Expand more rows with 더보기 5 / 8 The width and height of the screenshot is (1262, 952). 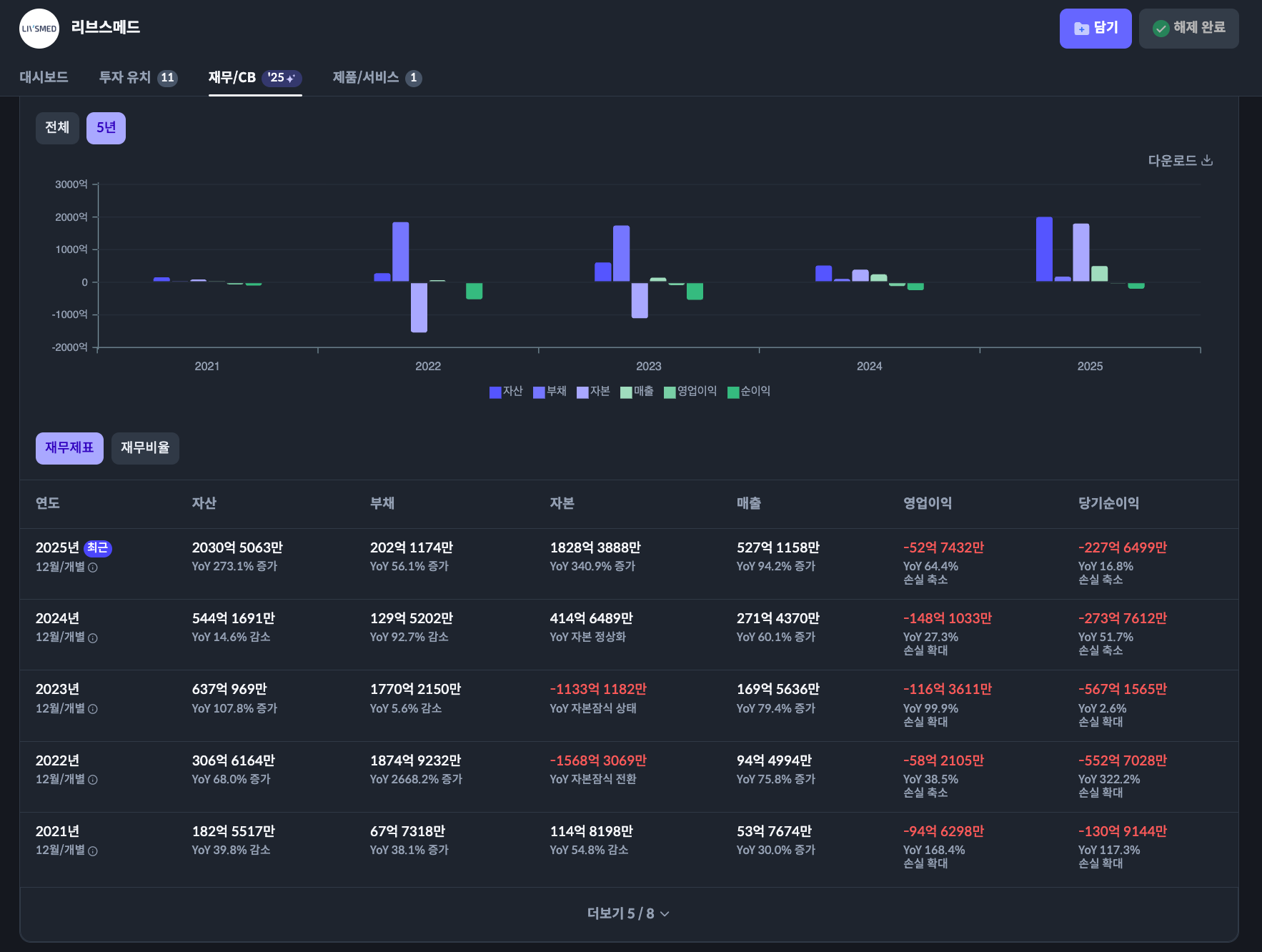tap(629, 913)
